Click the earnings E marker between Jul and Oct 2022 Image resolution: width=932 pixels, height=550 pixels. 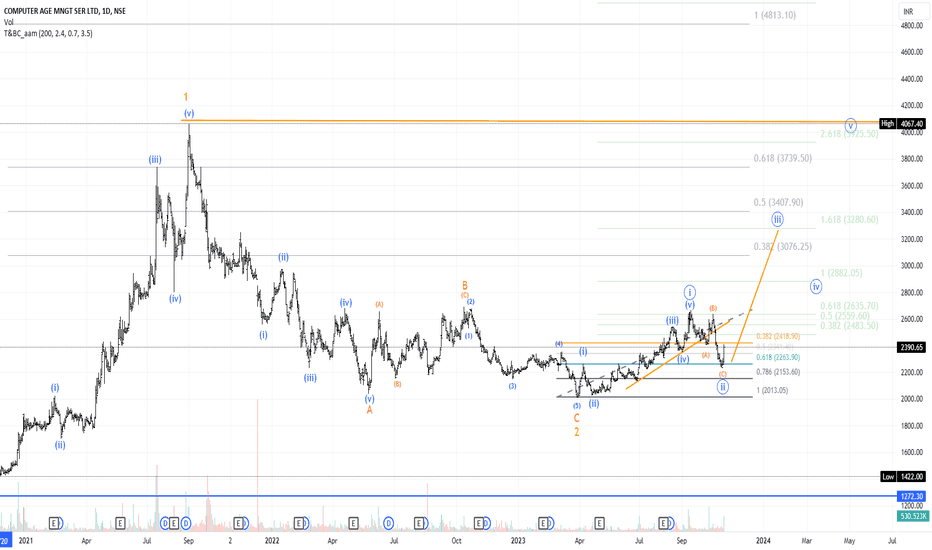click(419, 523)
